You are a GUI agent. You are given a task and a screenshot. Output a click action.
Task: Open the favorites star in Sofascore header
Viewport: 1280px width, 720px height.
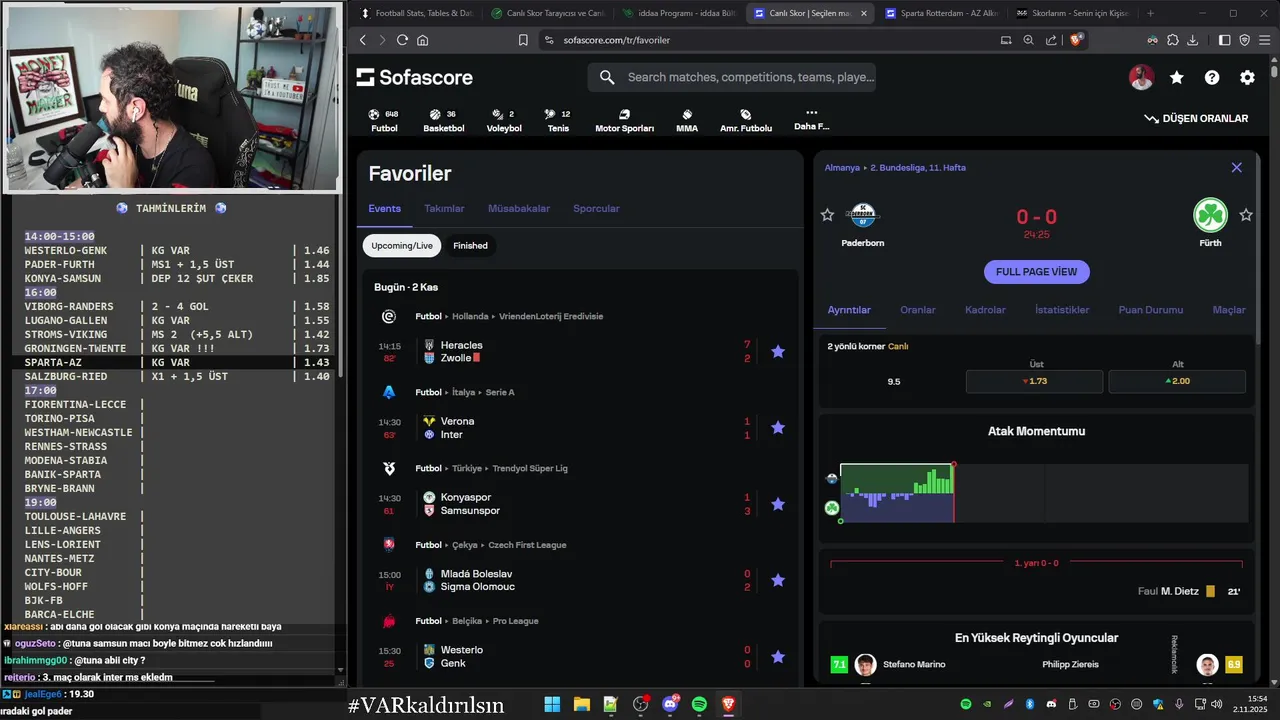click(x=1177, y=77)
